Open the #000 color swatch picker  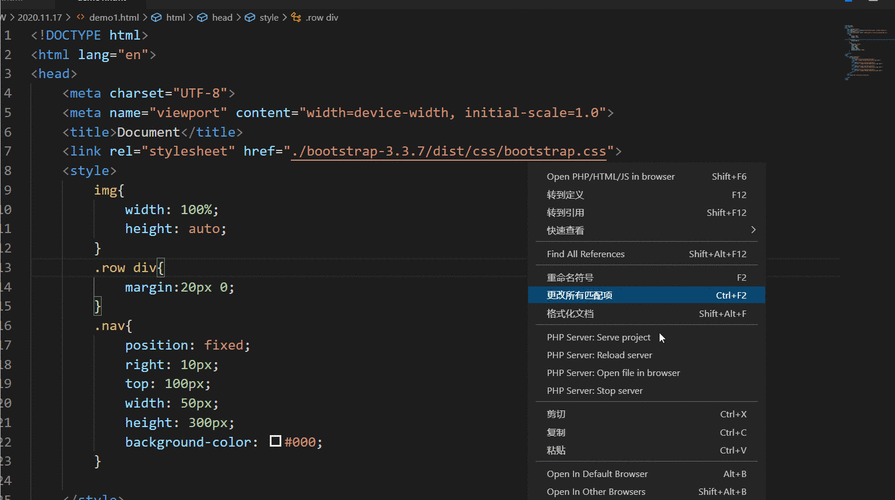[275, 441]
